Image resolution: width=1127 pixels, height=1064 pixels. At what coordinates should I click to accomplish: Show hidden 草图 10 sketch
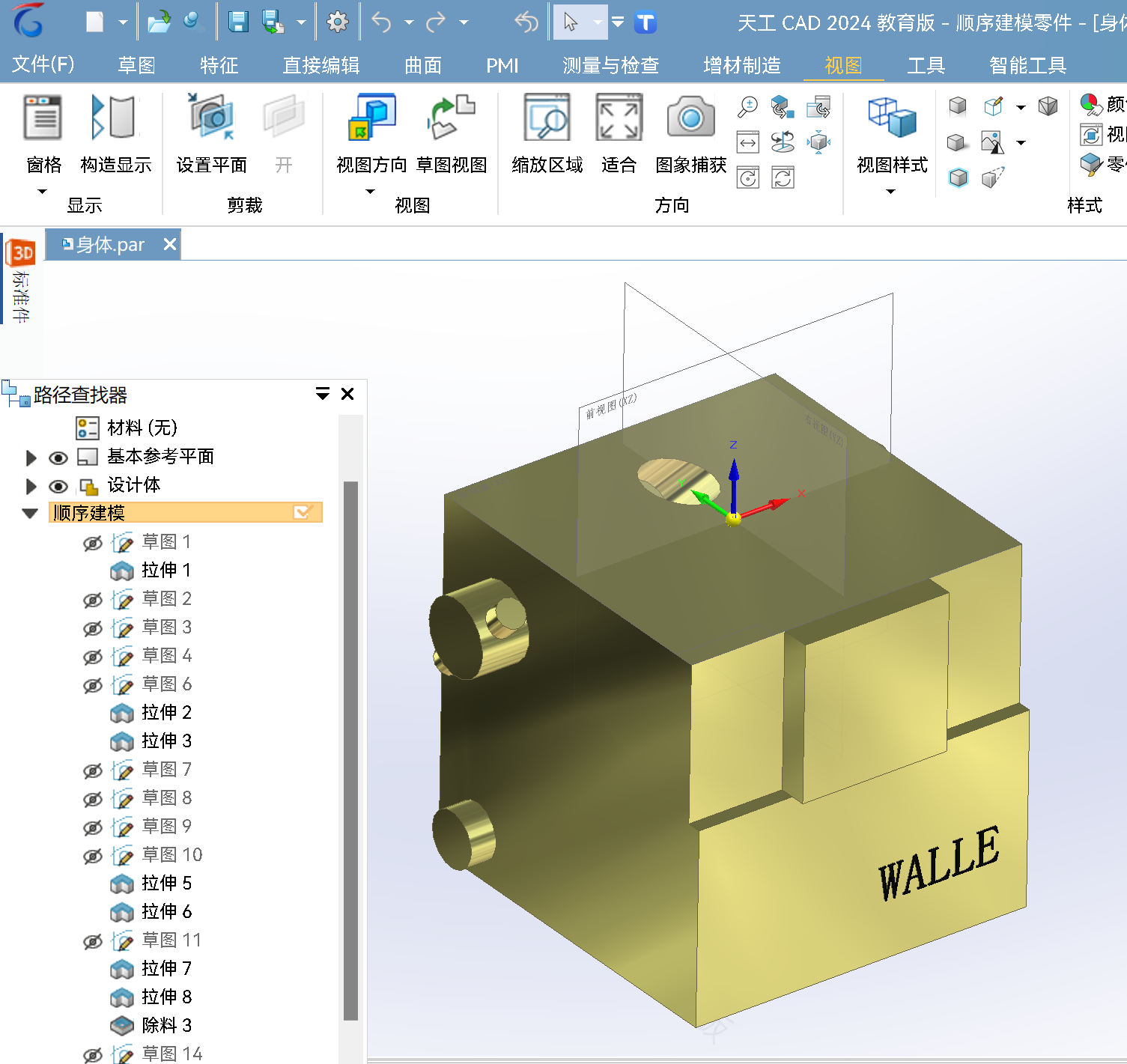pos(93,856)
